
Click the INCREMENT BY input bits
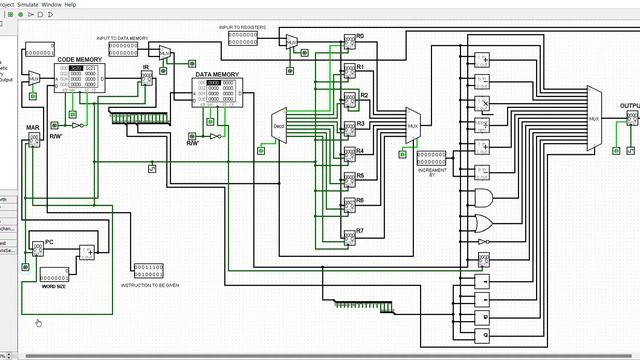click(431, 158)
